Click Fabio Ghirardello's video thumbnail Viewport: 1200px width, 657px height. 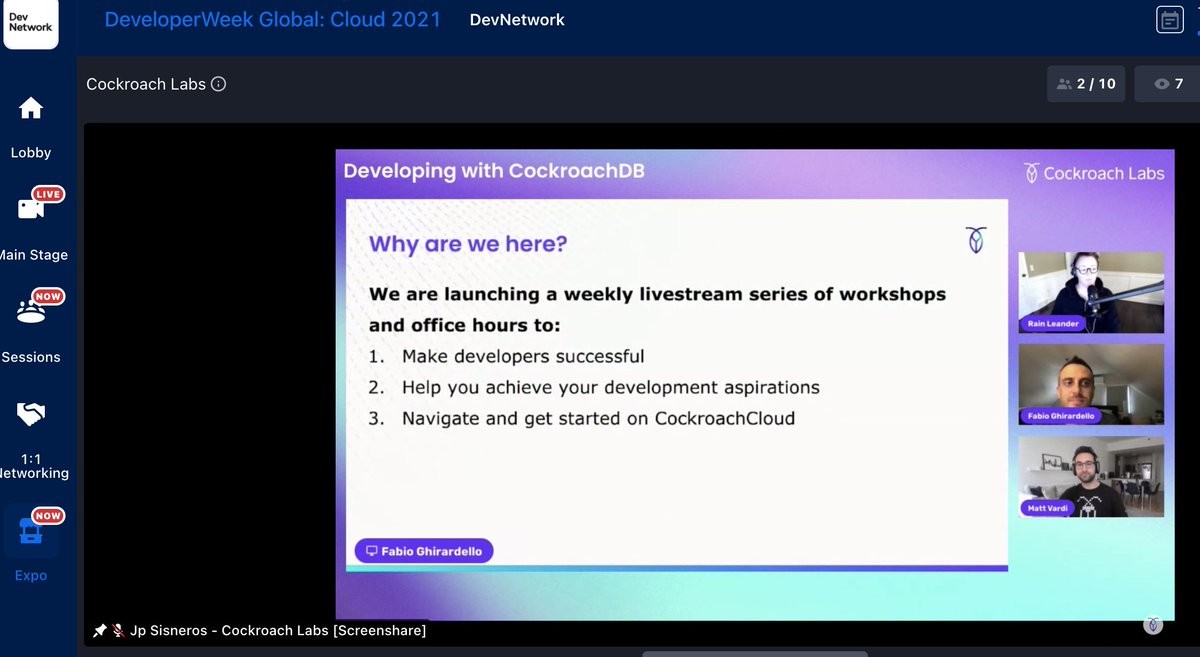[1091, 385]
